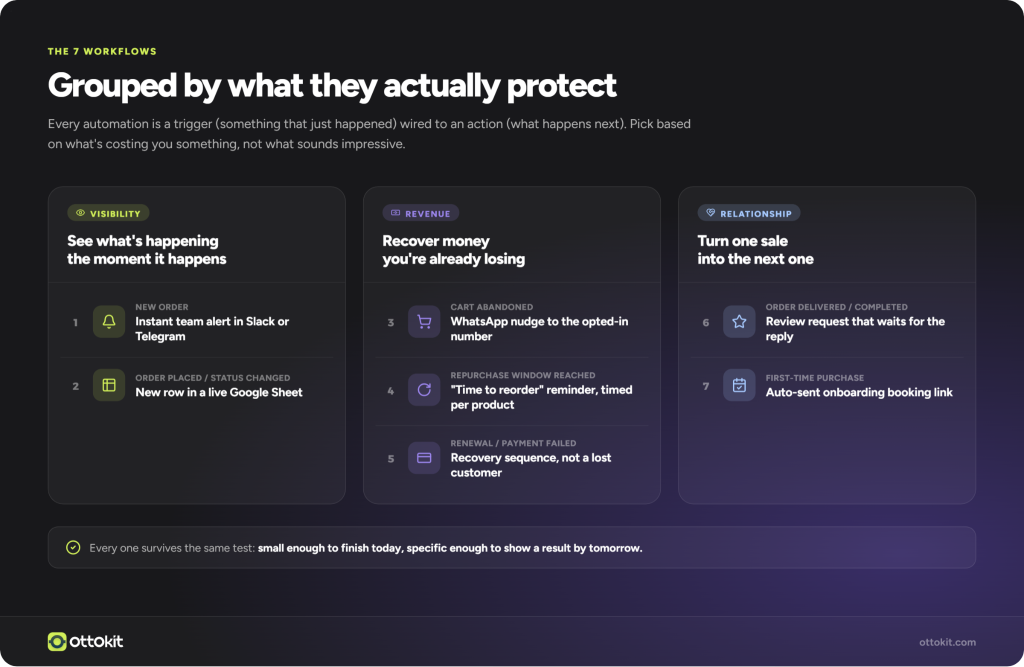Screen dimensions: 1024x667
Task: Open the ottokit.com link
Action: coord(947,642)
